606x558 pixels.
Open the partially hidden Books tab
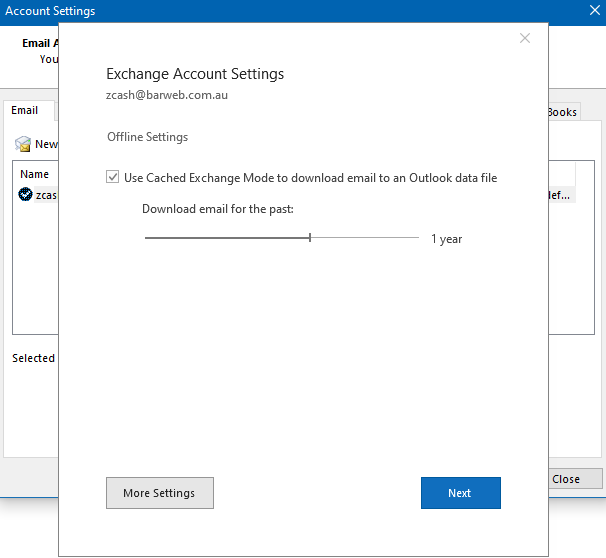pyautogui.click(x=562, y=112)
